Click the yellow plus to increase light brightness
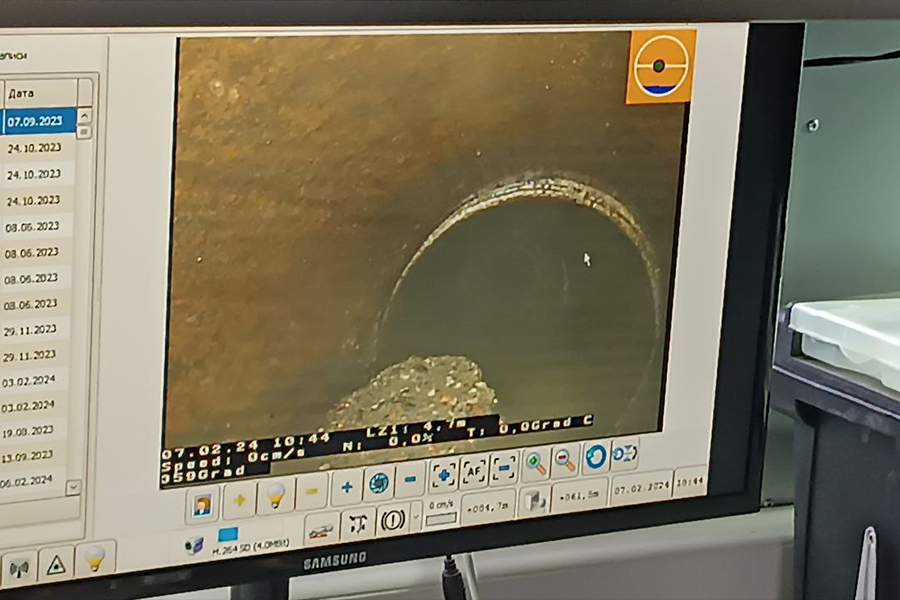900x600 pixels. pos(240,497)
